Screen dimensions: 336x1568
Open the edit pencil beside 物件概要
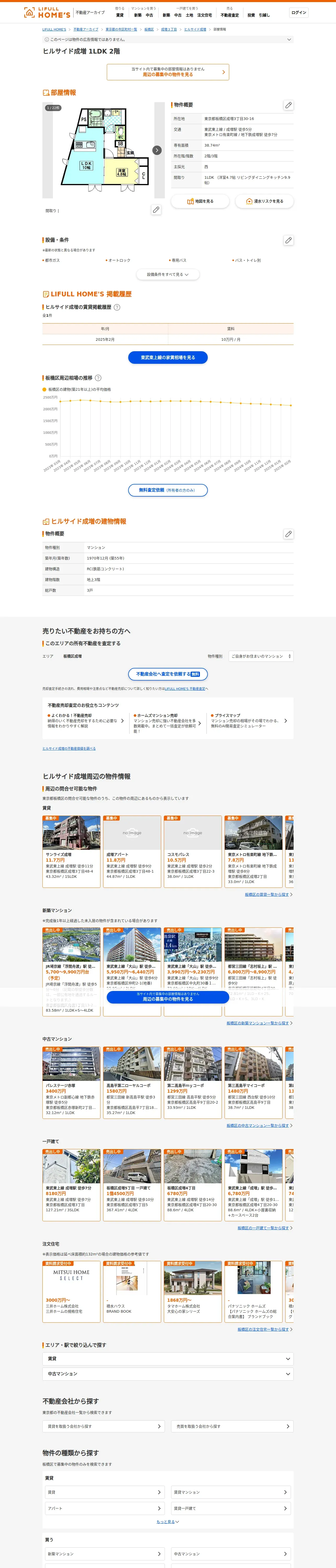pos(288,105)
